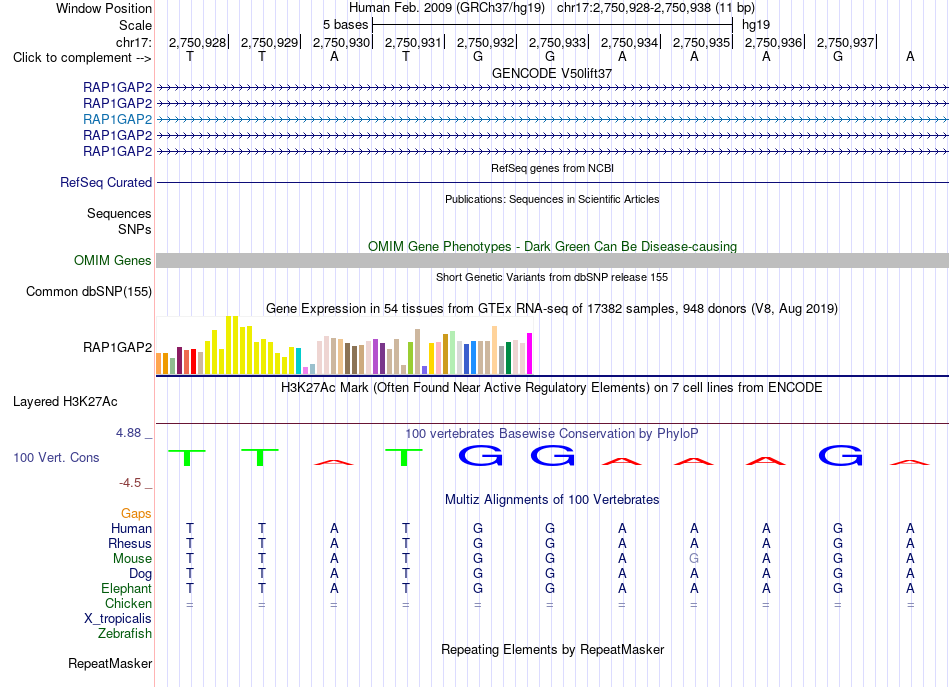This screenshot has height=687, width=950.
Task: Click the leftmost green T PhyloP letter
Action: click(x=187, y=457)
